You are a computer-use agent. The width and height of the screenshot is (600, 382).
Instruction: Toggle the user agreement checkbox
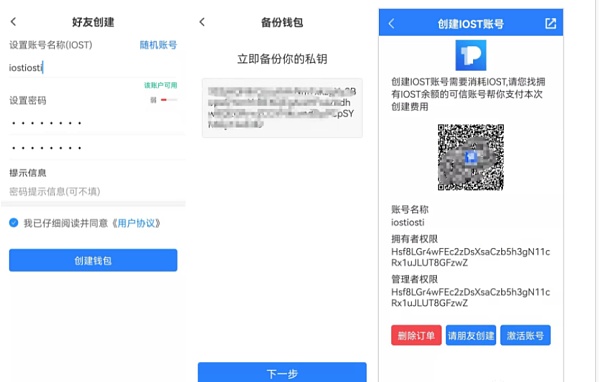click(x=13, y=223)
